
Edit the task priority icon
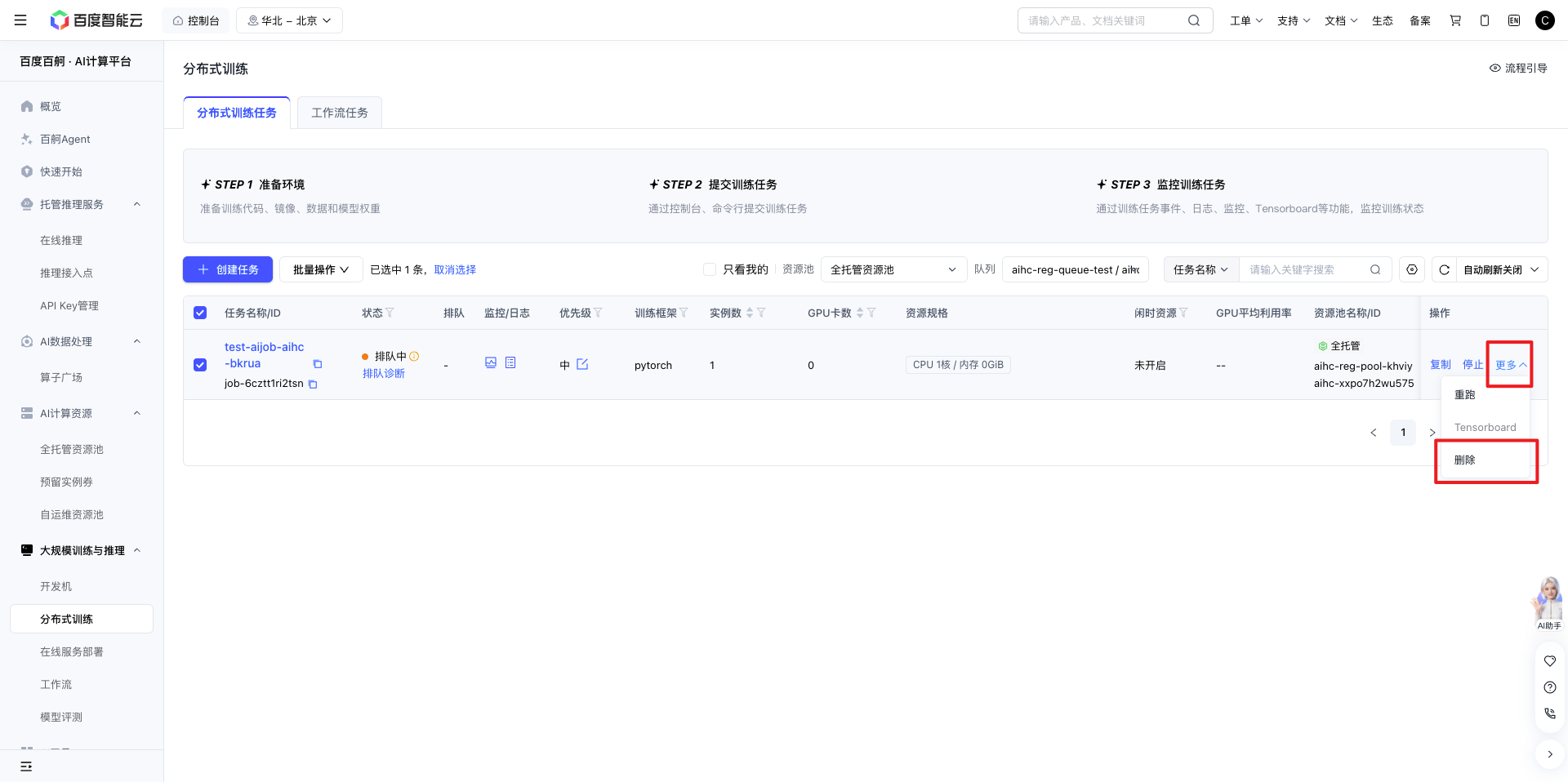pos(582,364)
